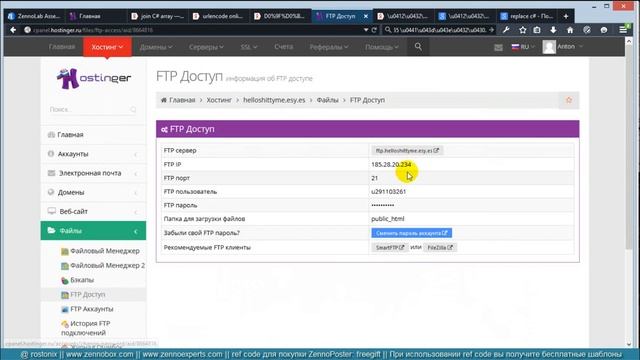Click the Anton user avatar
The image size is (640, 360).
tap(549, 47)
